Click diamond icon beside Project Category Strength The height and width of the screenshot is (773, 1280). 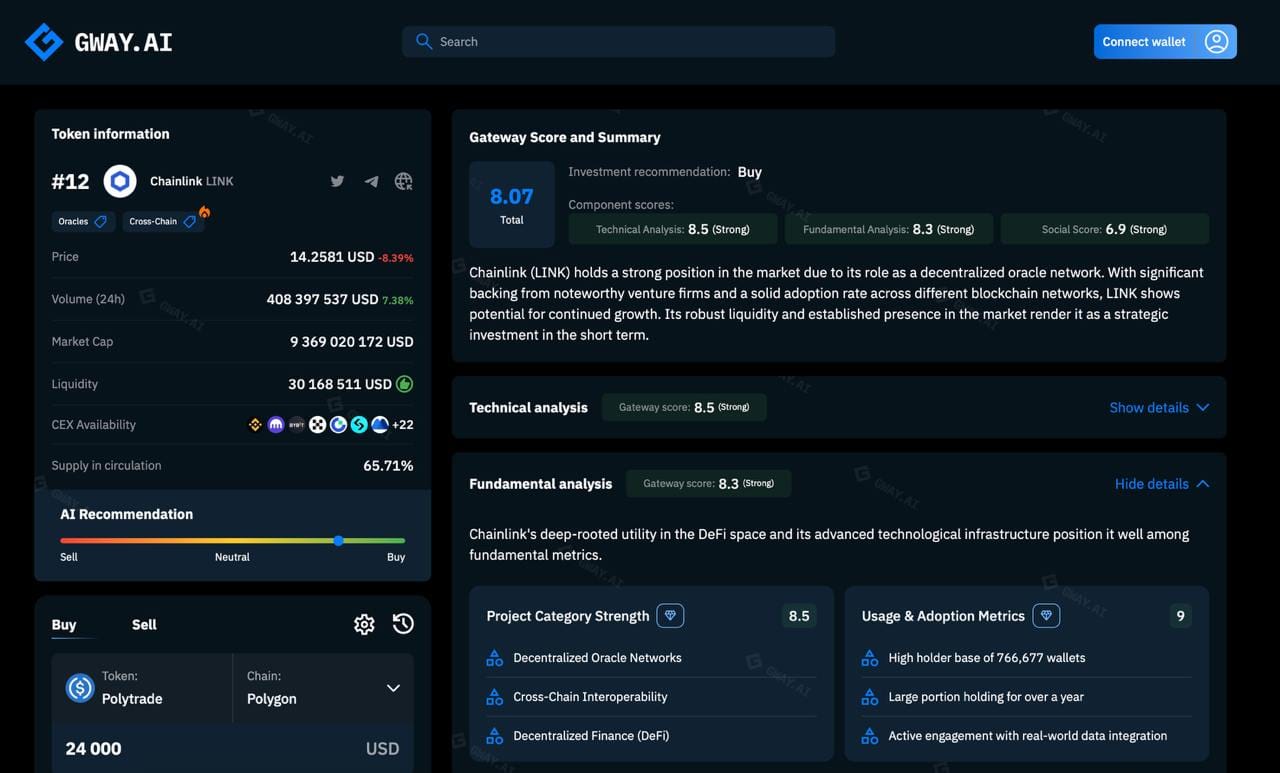point(670,616)
